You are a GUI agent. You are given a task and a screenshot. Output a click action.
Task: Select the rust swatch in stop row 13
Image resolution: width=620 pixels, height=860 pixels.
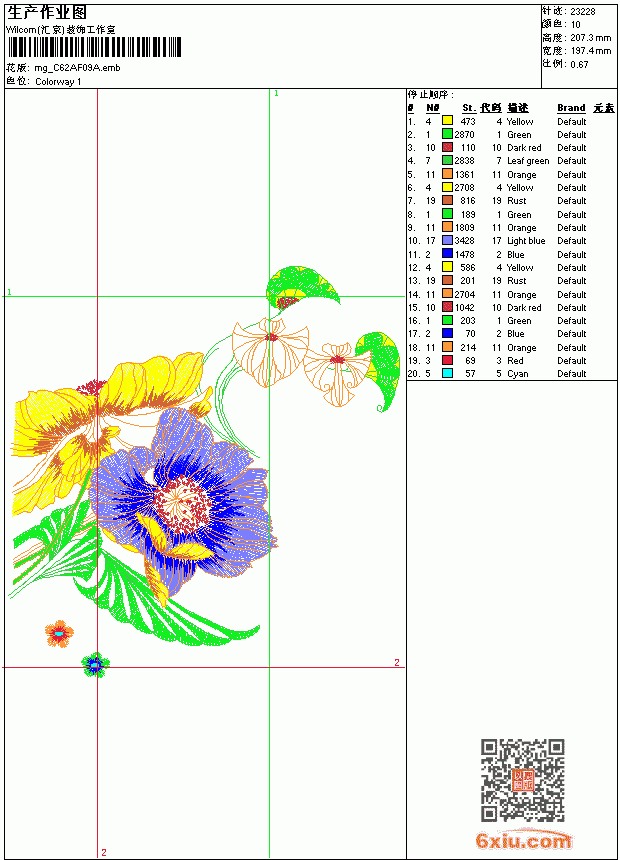click(x=447, y=280)
